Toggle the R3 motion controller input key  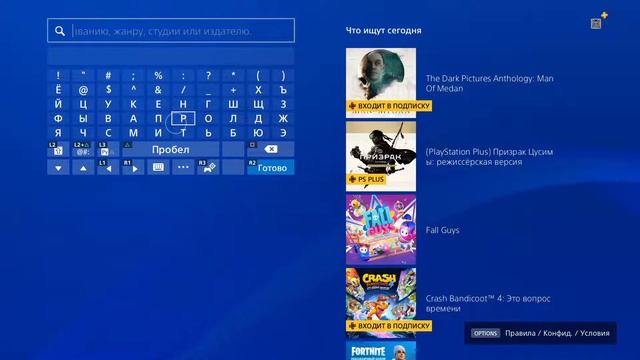(x=208, y=167)
